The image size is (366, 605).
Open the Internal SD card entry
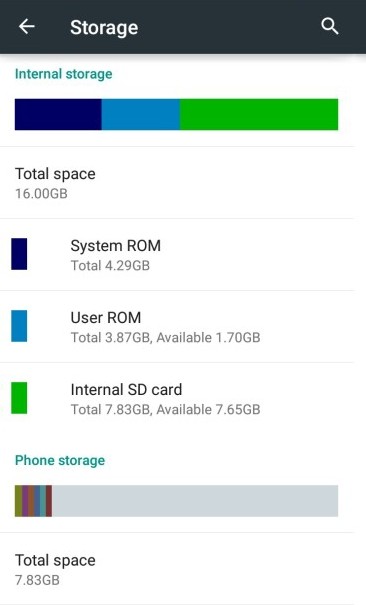click(x=177, y=399)
